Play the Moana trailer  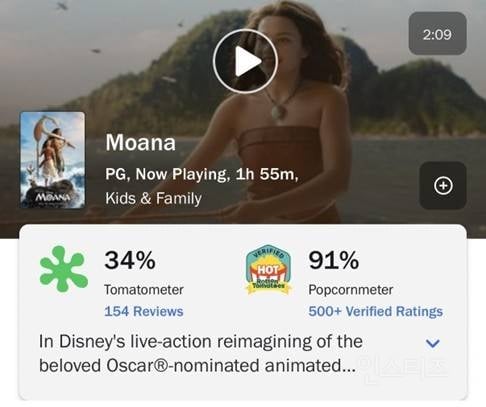coord(245,61)
